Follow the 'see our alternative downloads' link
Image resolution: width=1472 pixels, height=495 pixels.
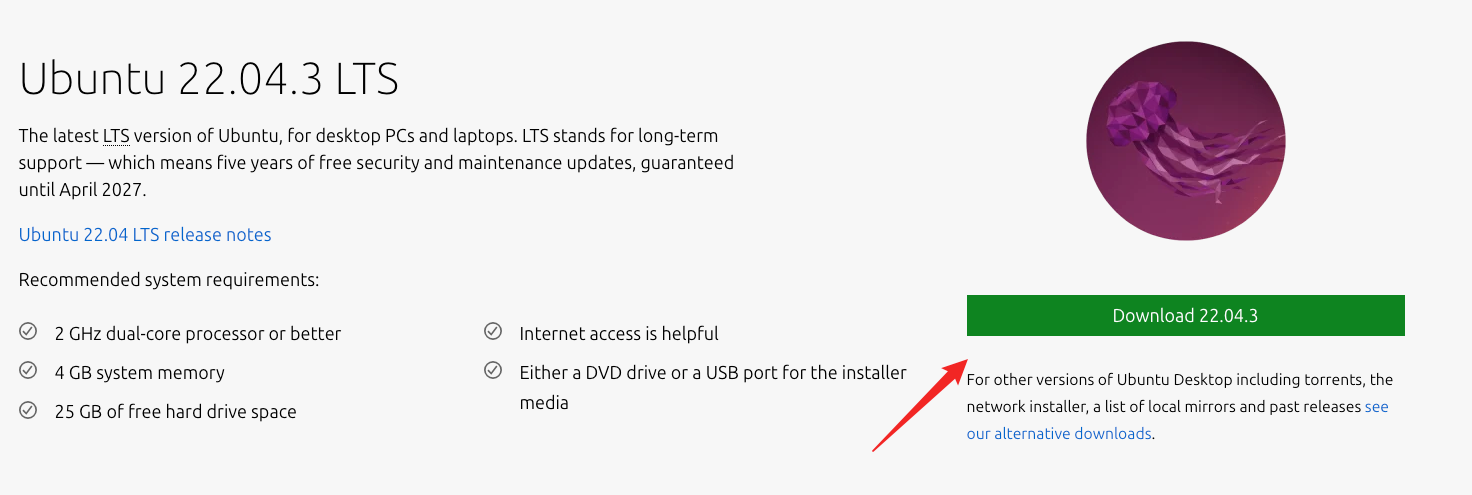point(1059,434)
